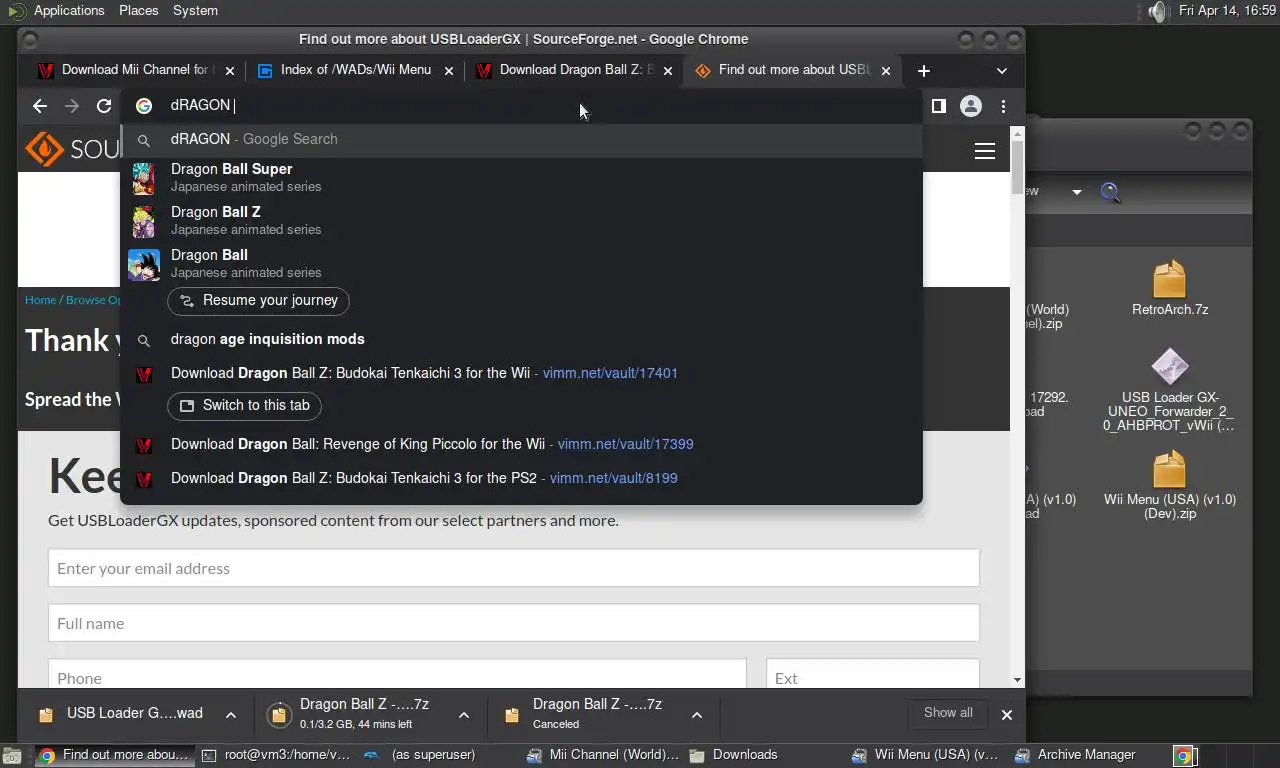Click the page vertical scrollbar thumb

(x=1017, y=168)
